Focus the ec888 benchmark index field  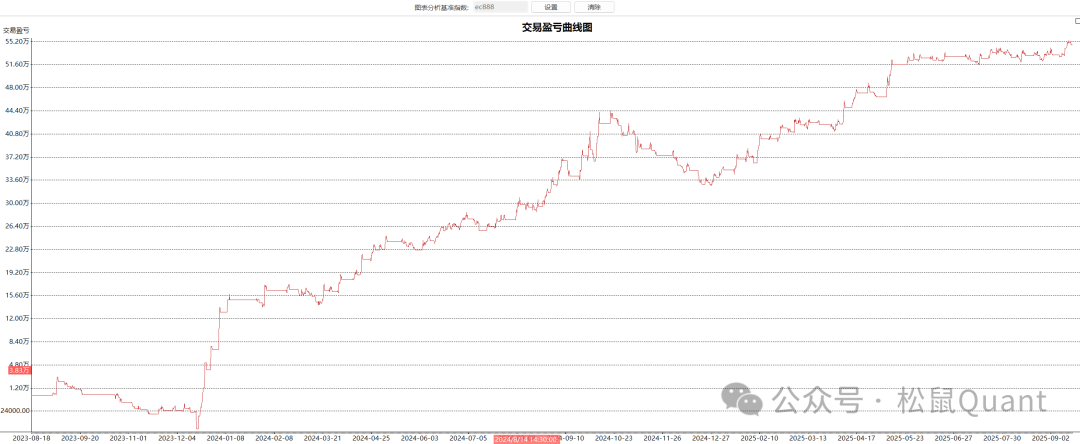(x=499, y=7)
